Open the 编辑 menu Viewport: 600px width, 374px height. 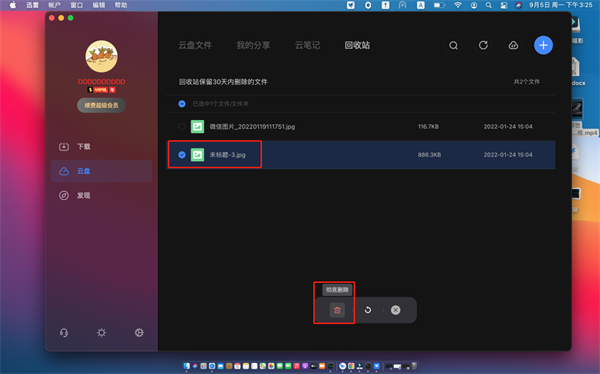coord(99,5)
